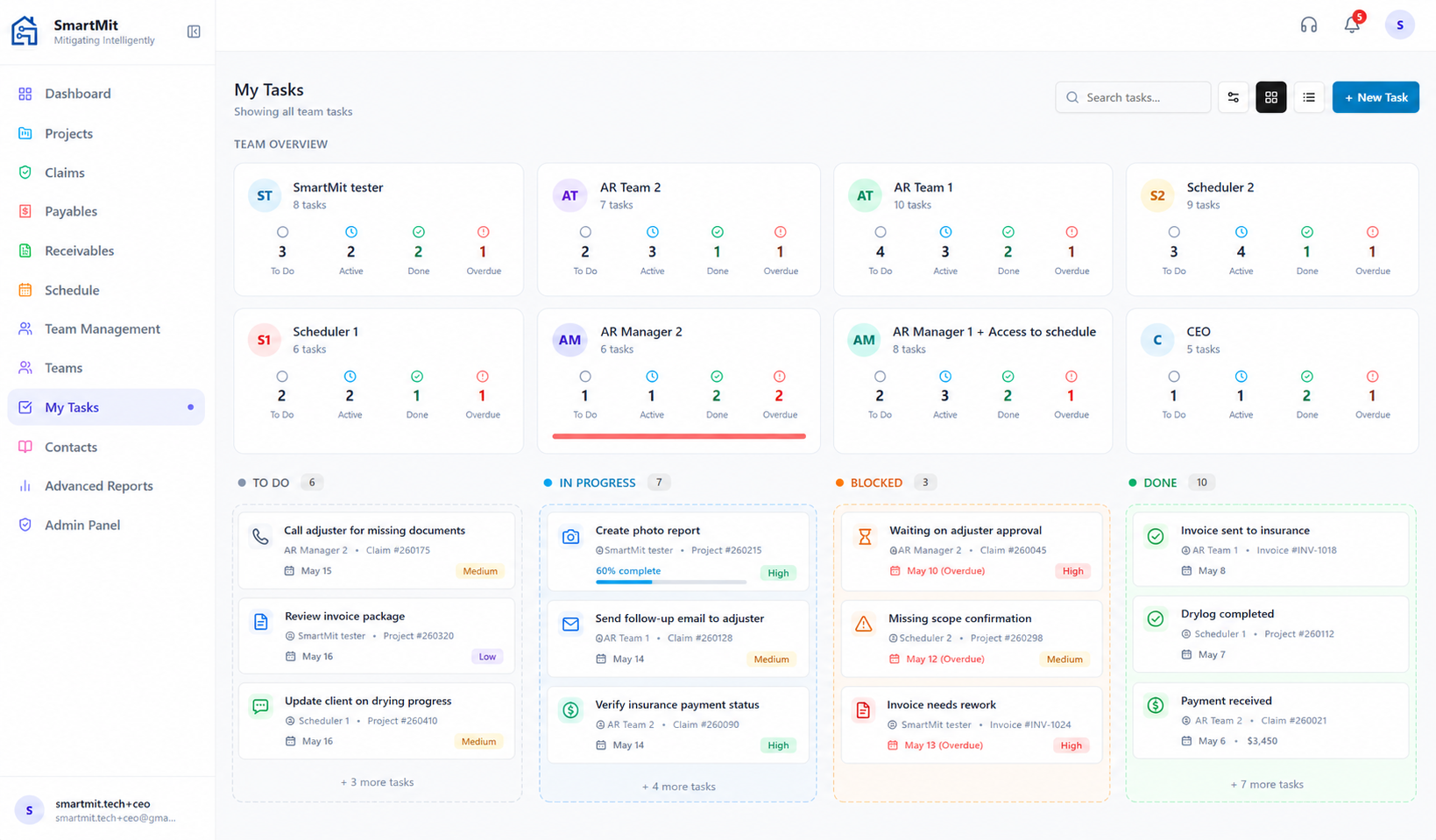The width and height of the screenshot is (1436, 840).
Task: Open Payment received task title
Action: [1226, 701]
